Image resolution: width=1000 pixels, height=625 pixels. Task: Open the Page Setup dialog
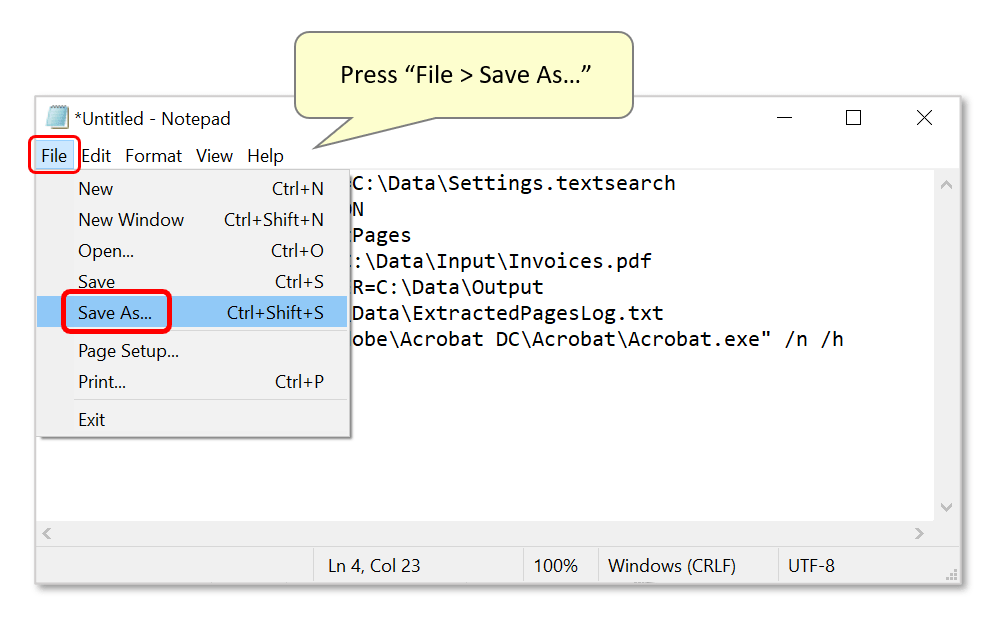[127, 350]
